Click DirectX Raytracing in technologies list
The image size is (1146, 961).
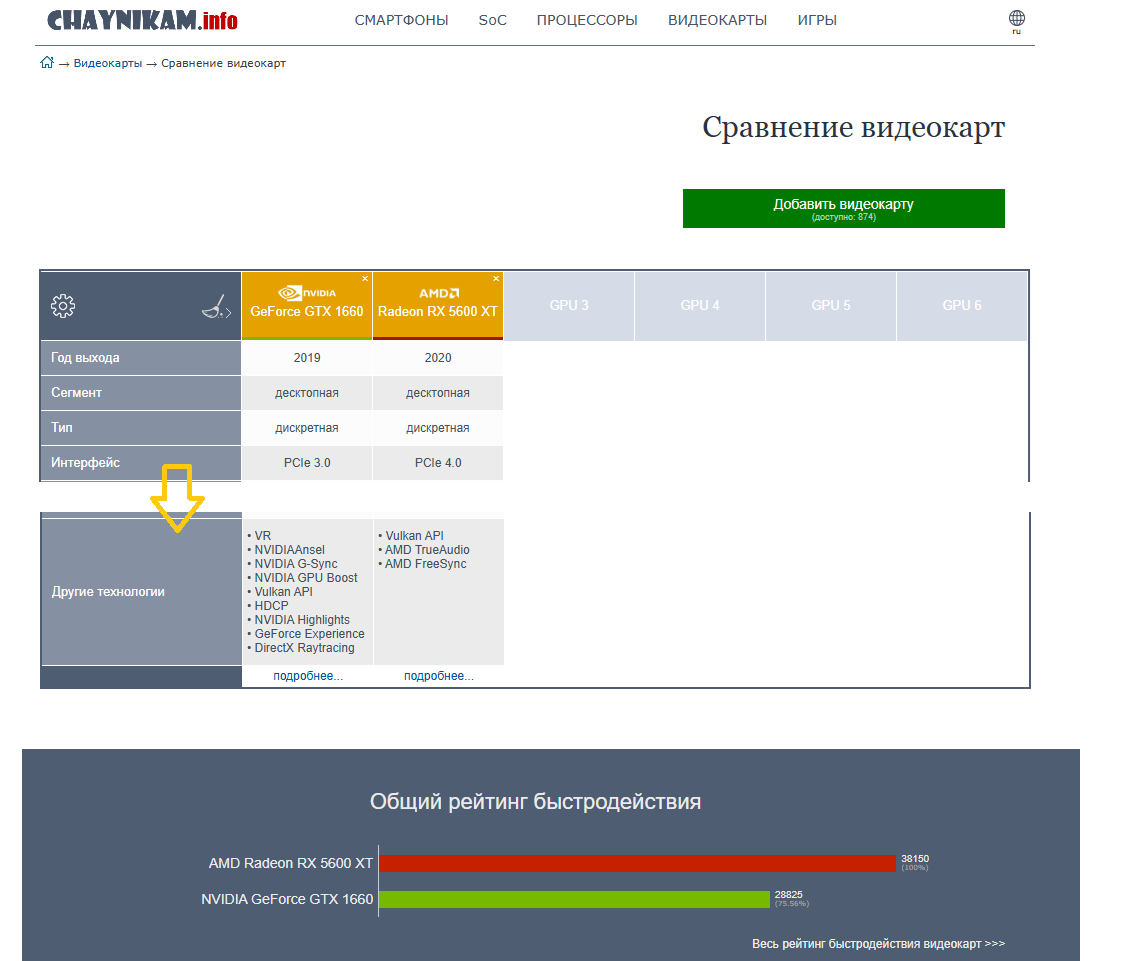[x=304, y=647]
